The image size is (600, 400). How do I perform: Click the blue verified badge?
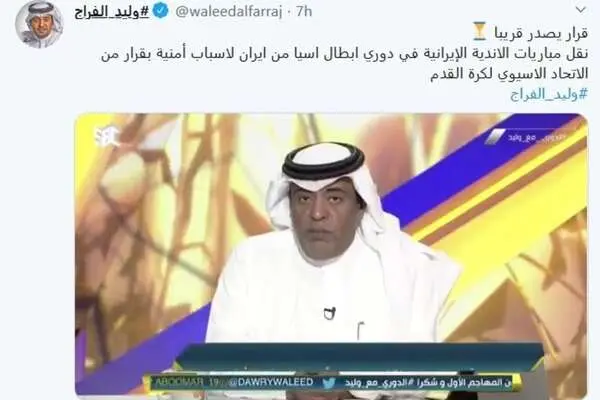(160, 11)
